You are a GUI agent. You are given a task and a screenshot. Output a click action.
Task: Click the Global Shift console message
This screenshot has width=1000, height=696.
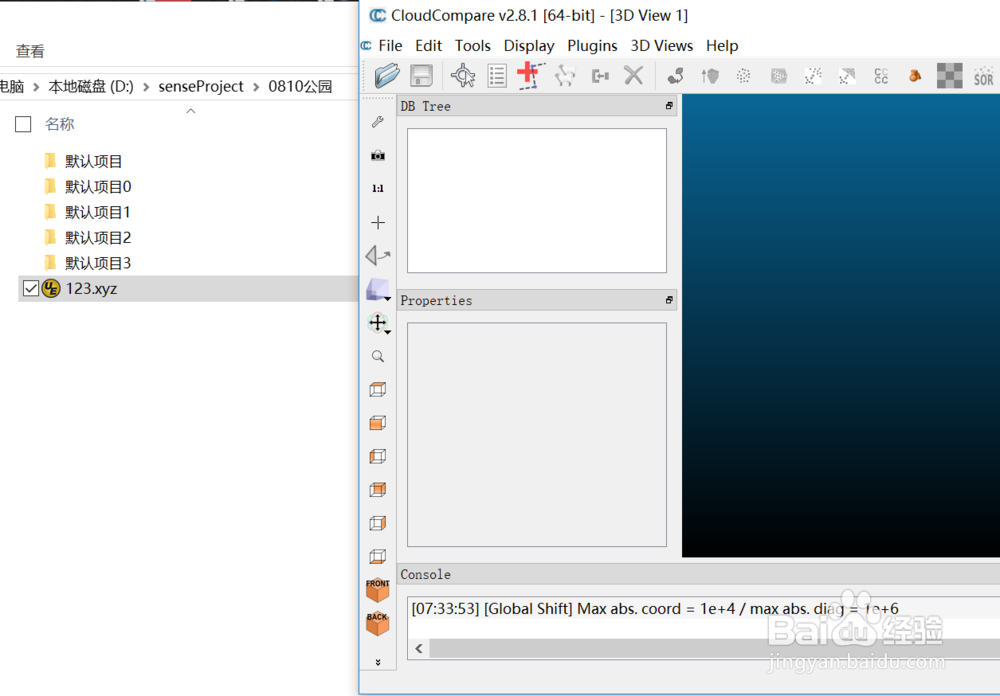click(655, 609)
